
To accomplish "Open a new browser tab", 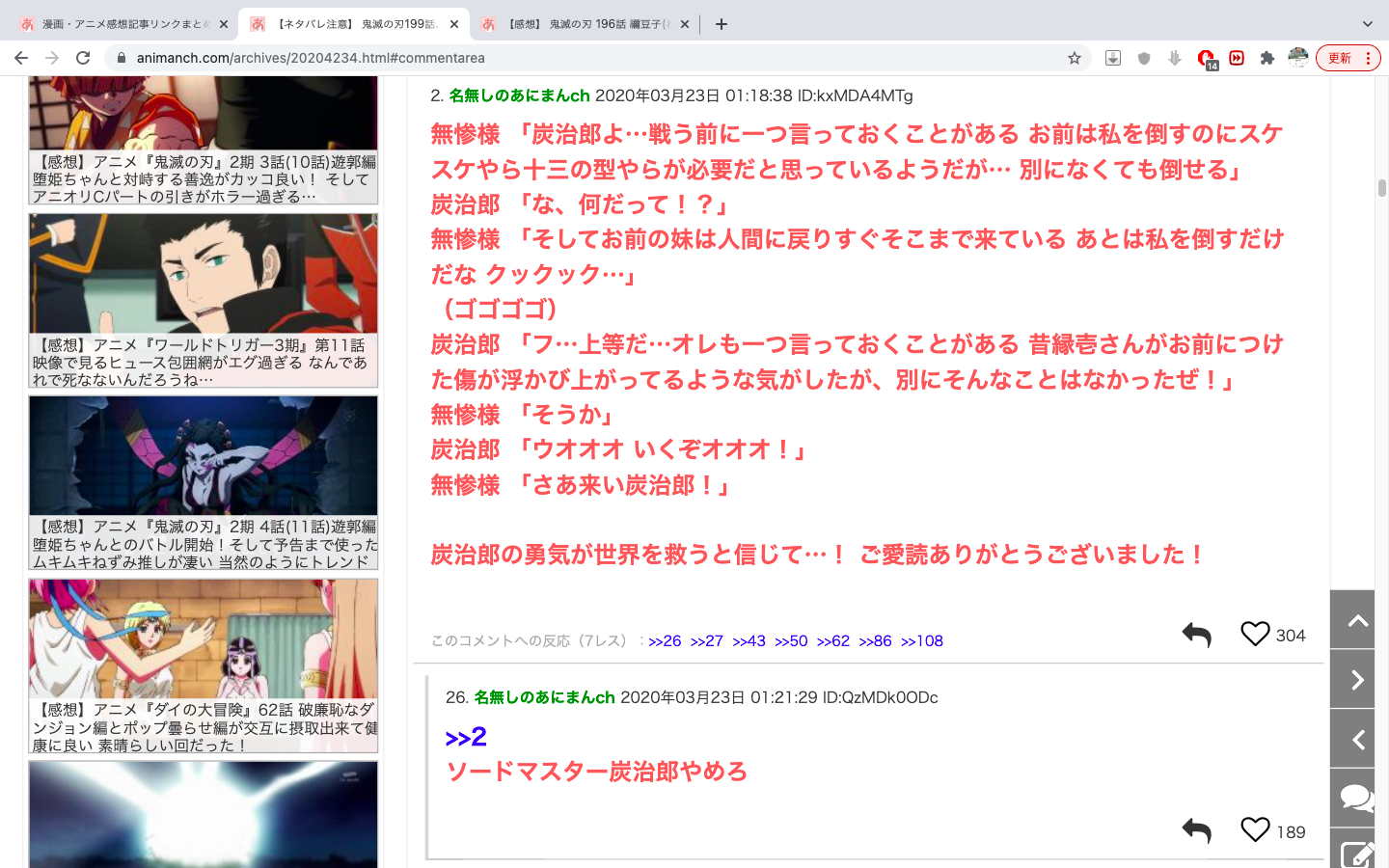I will [722, 24].
